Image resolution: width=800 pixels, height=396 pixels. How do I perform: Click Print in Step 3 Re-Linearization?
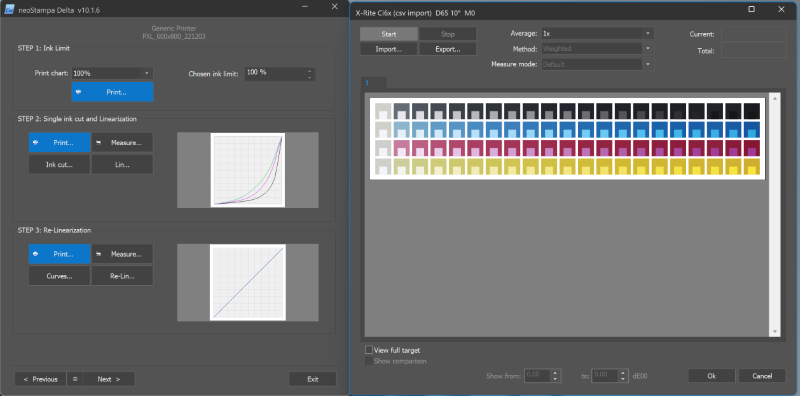pos(59,254)
